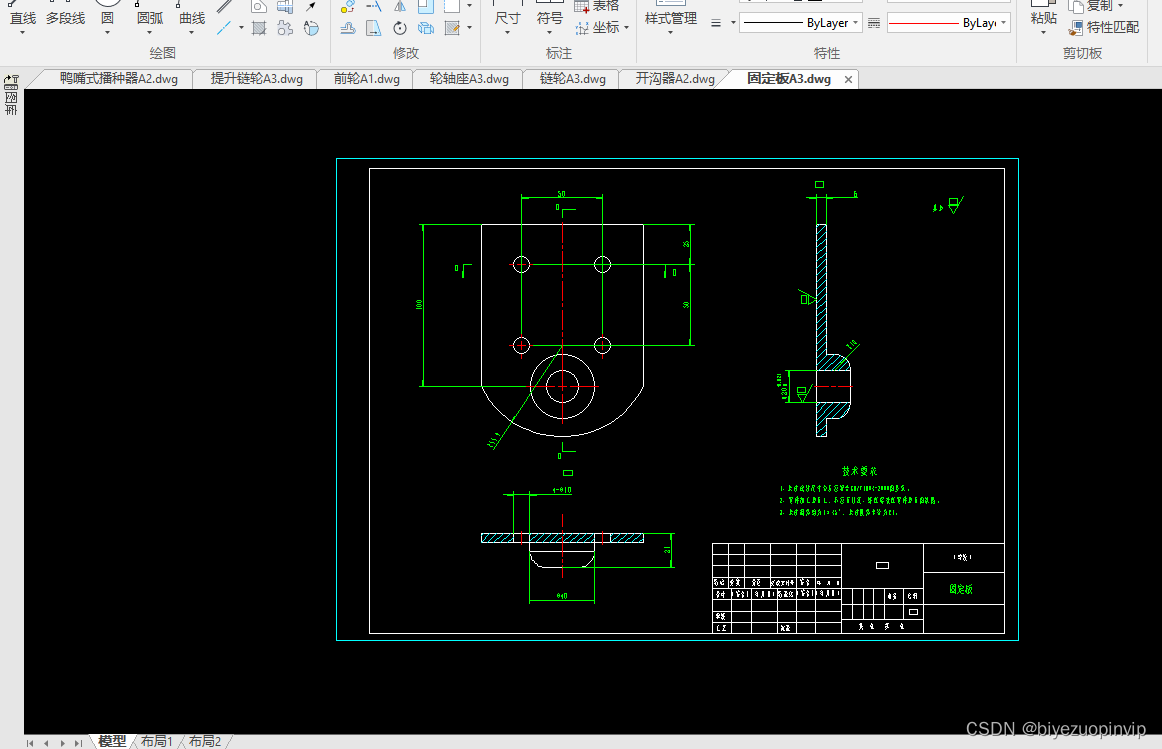Click the 直线 line button
The height and width of the screenshot is (749, 1162).
(22, 18)
